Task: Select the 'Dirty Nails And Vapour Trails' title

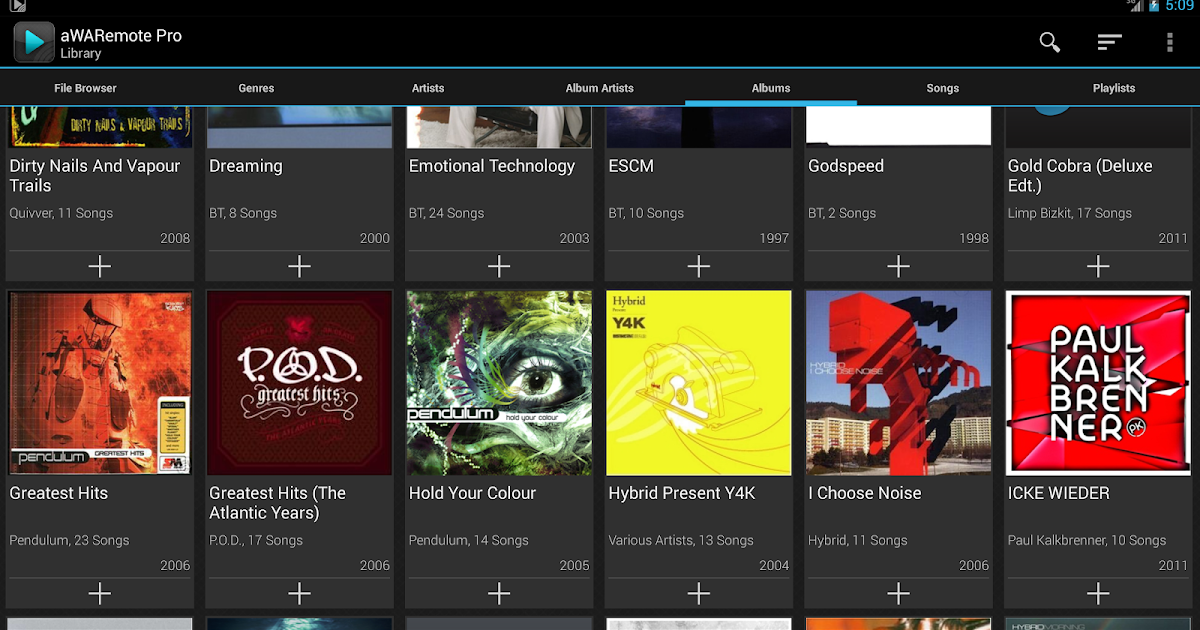Action: click(x=95, y=176)
